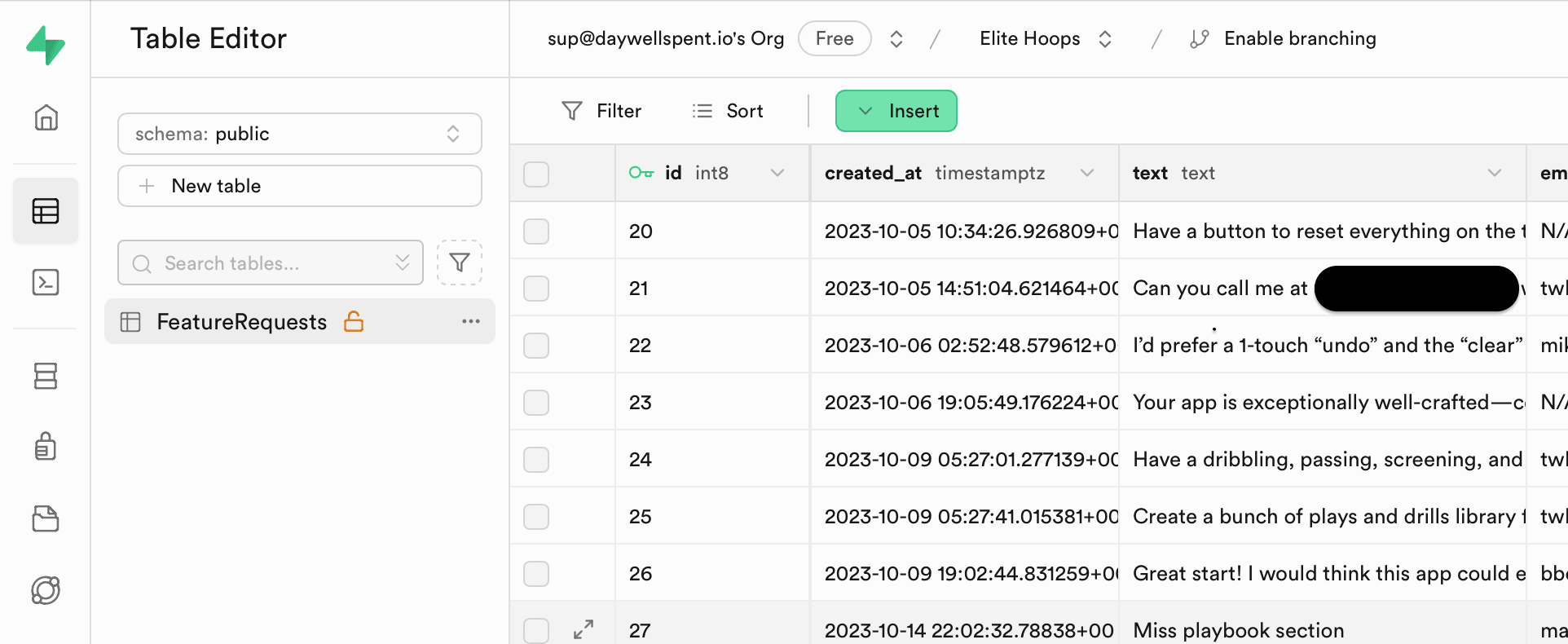
Task: Click the filter icon beside table search
Action: coord(460,262)
